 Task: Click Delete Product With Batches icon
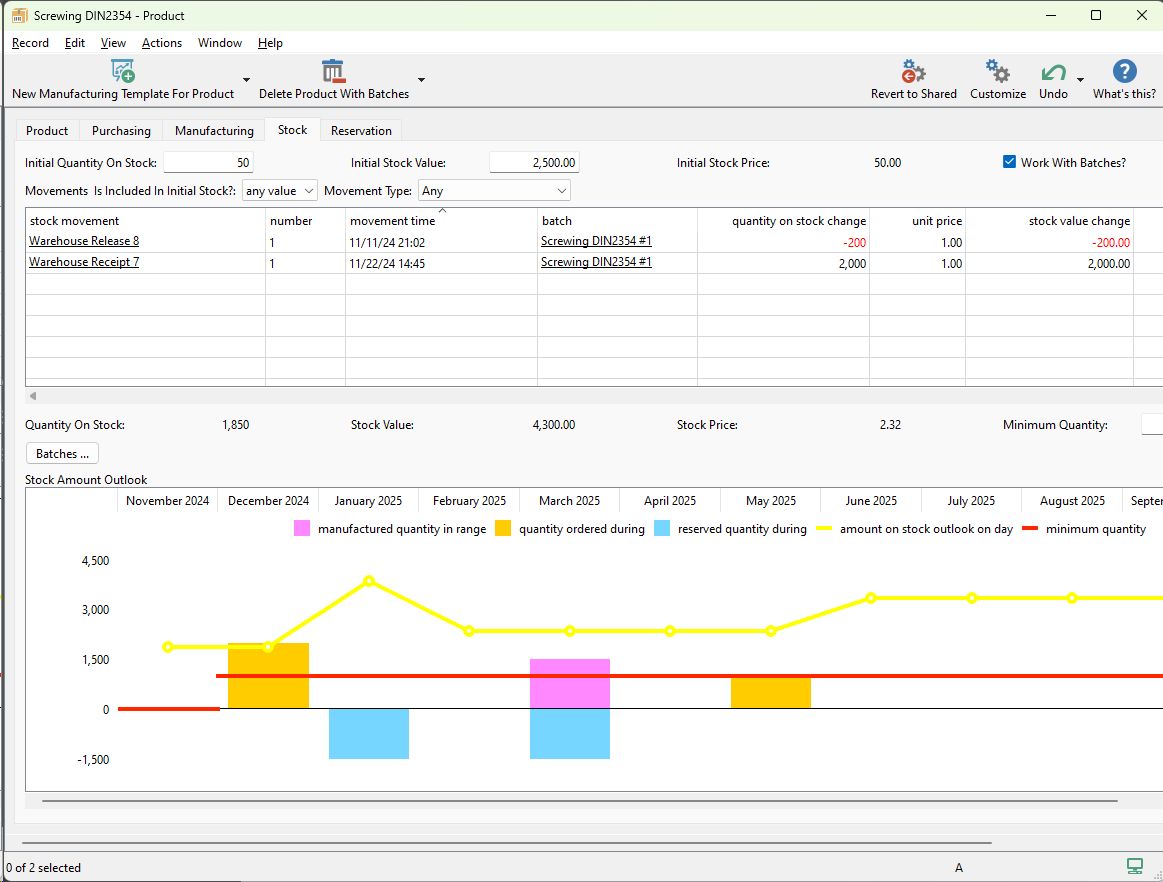coord(333,72)
